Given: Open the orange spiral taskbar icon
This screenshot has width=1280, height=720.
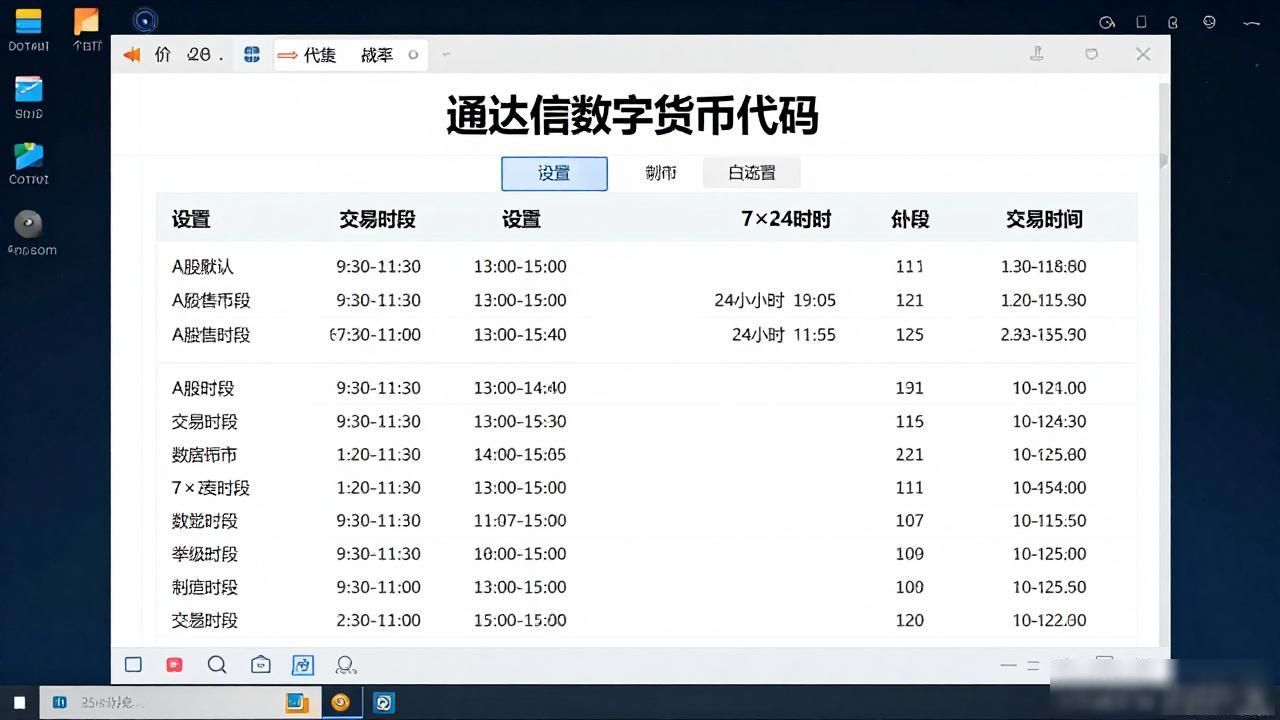Looking at the screenshot, I should pos(341,703).
